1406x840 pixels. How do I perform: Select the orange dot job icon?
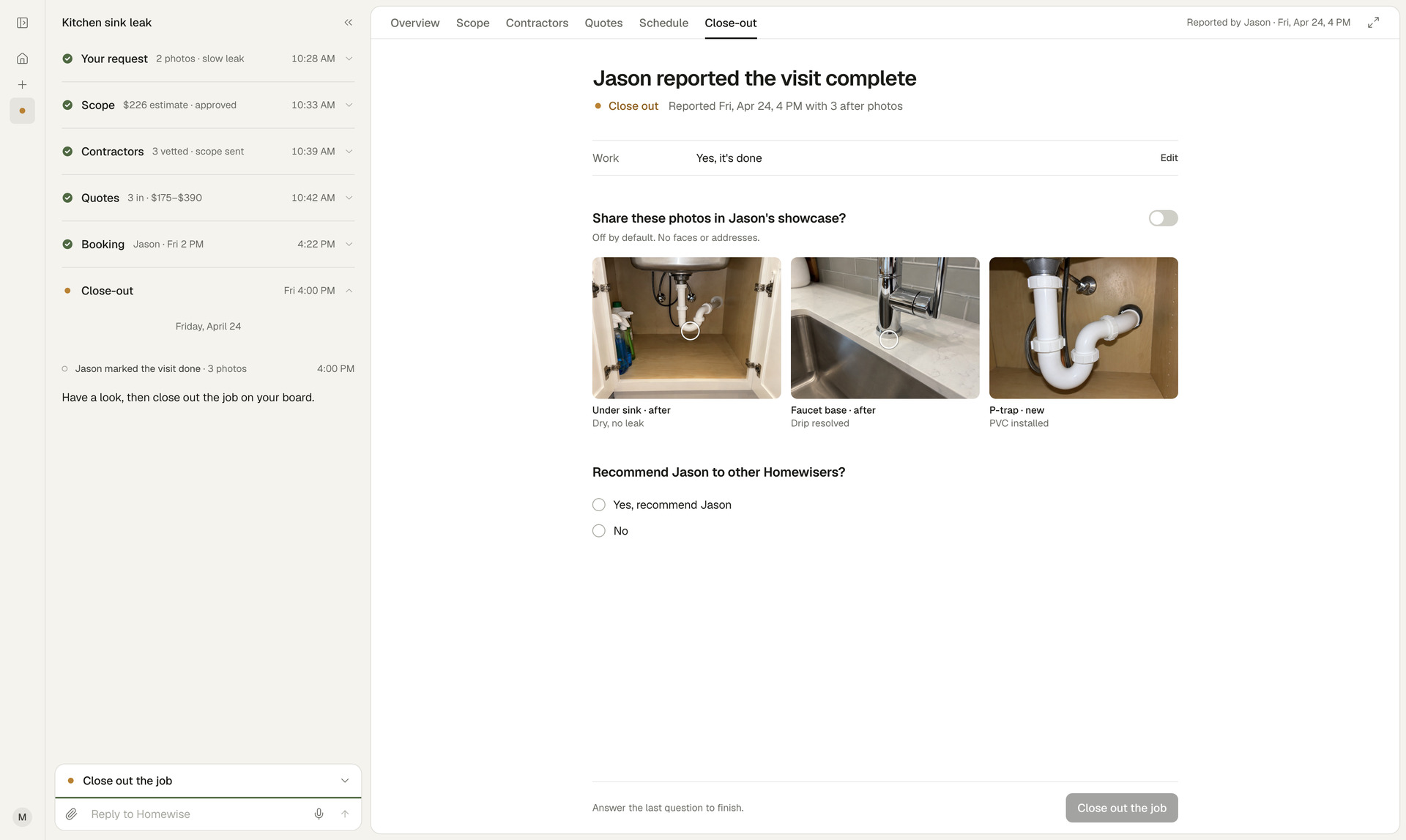click(22, 111)
